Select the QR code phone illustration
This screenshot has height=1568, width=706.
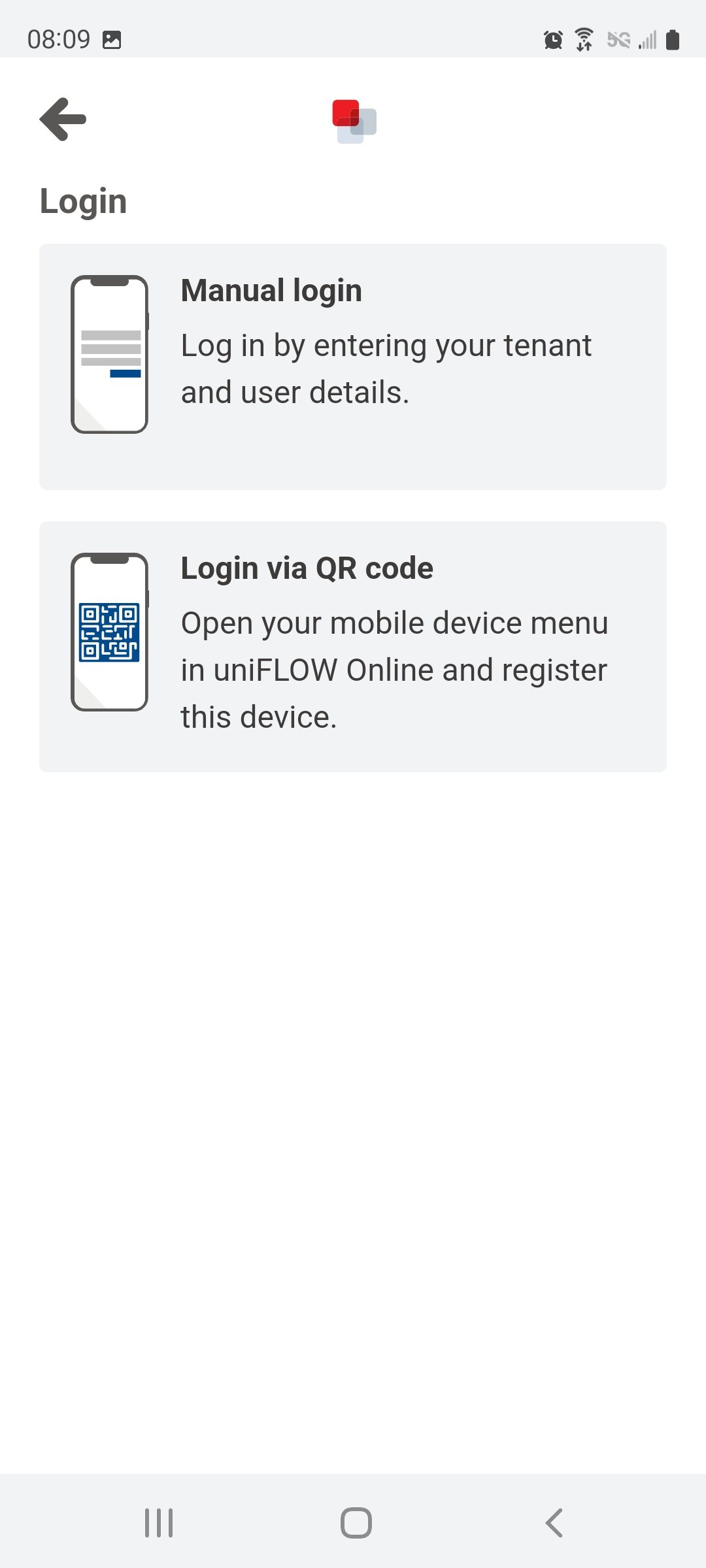click(x=110, y=632)
